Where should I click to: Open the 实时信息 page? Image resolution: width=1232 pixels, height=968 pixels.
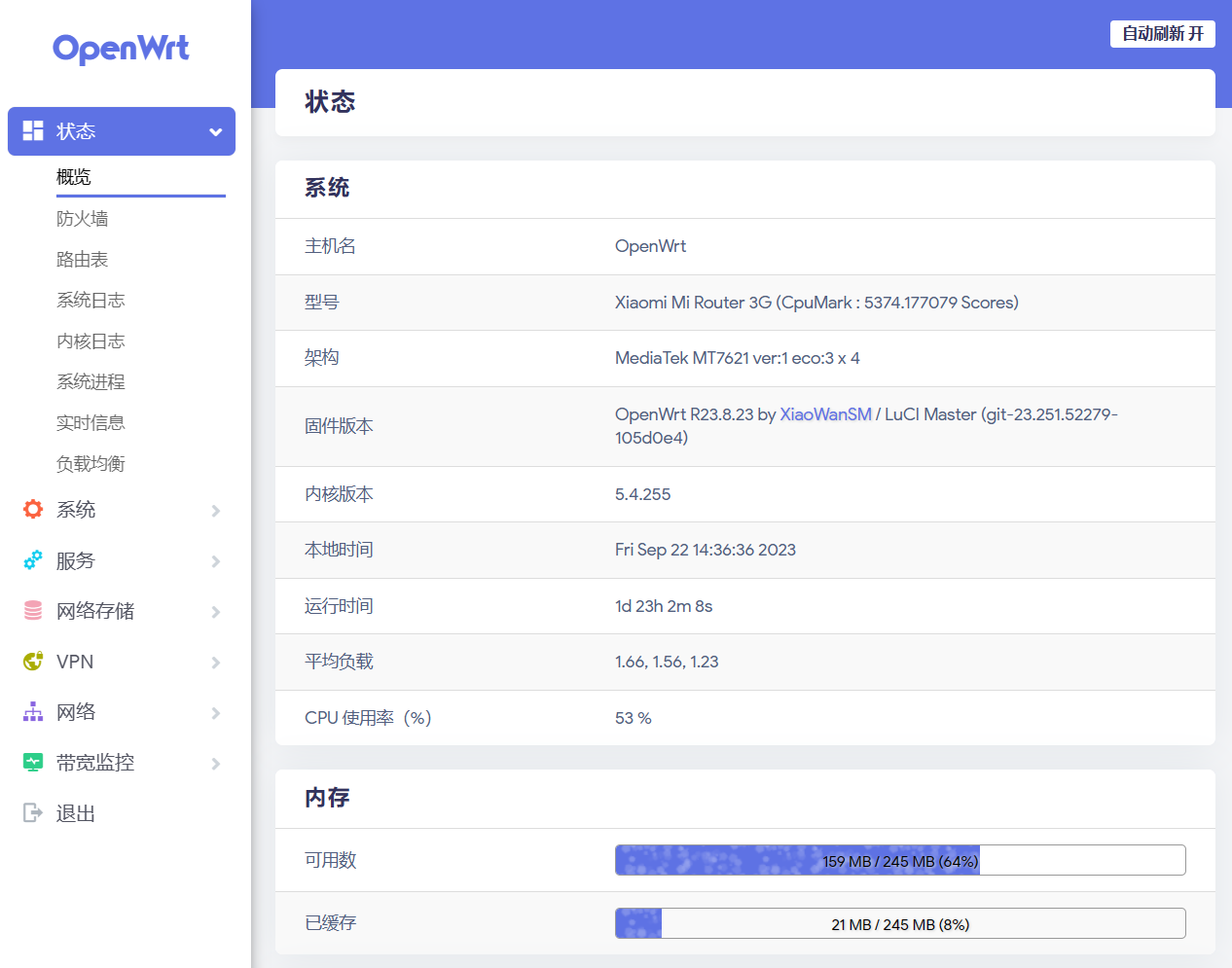(x=91, y=423)
